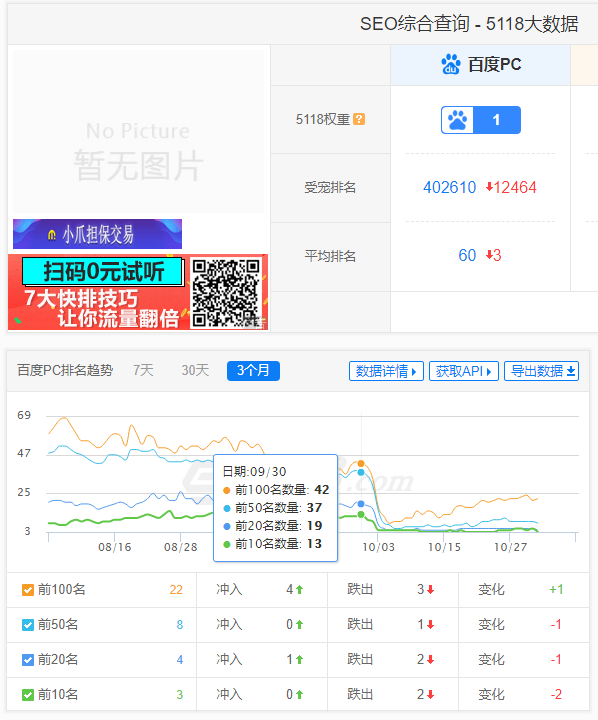Click green up arrow in 前10名 冲入 cell
Image resolution: width=598 pixels, height=720 pixels.
[x=299, y=695]
